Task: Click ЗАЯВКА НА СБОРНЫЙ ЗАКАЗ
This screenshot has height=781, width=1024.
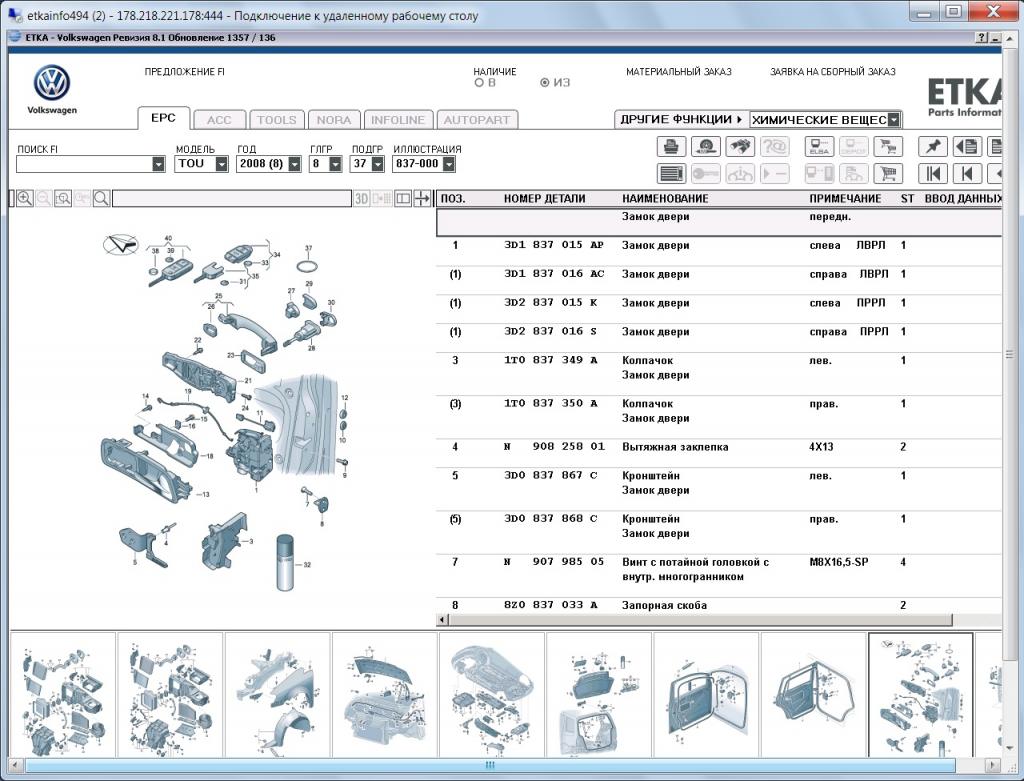Action: pos(833,72)
